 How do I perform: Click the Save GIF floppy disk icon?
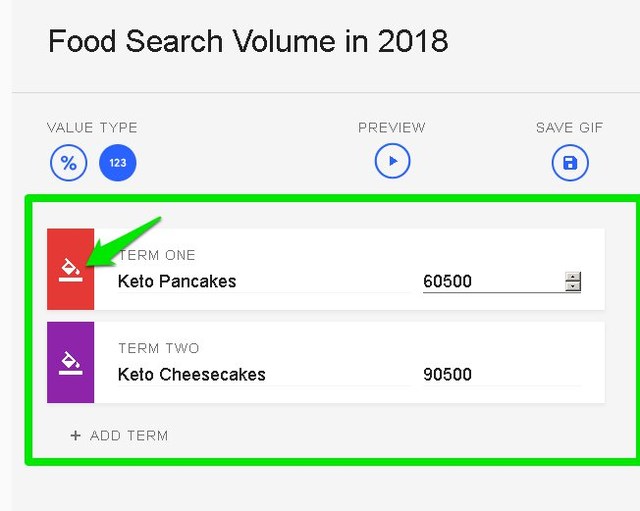tap(569, 162)
